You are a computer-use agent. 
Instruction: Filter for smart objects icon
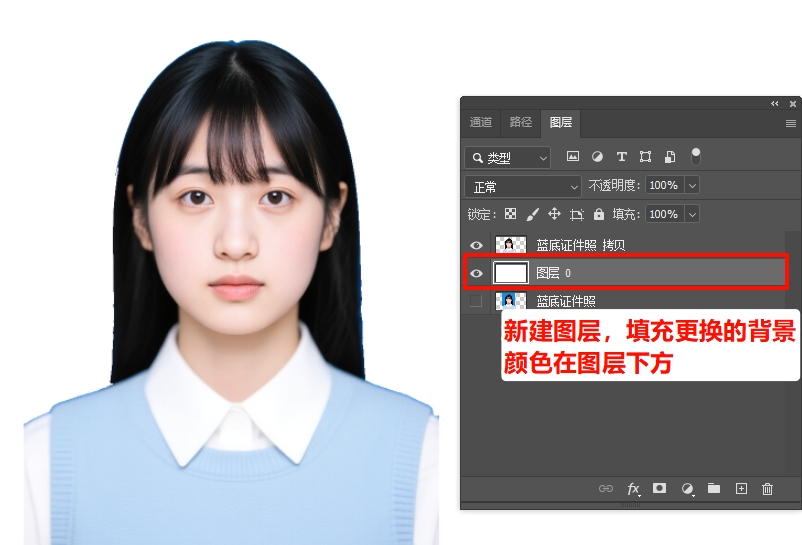pos(670,156)
